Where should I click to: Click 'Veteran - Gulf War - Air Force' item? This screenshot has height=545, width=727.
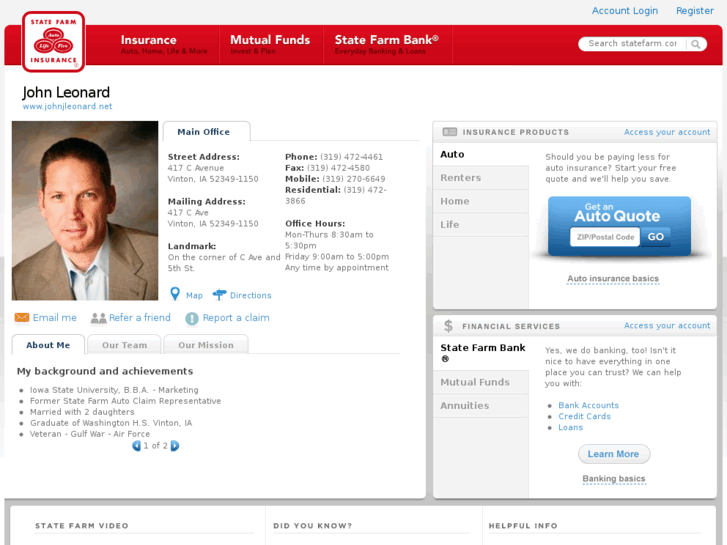90,434
